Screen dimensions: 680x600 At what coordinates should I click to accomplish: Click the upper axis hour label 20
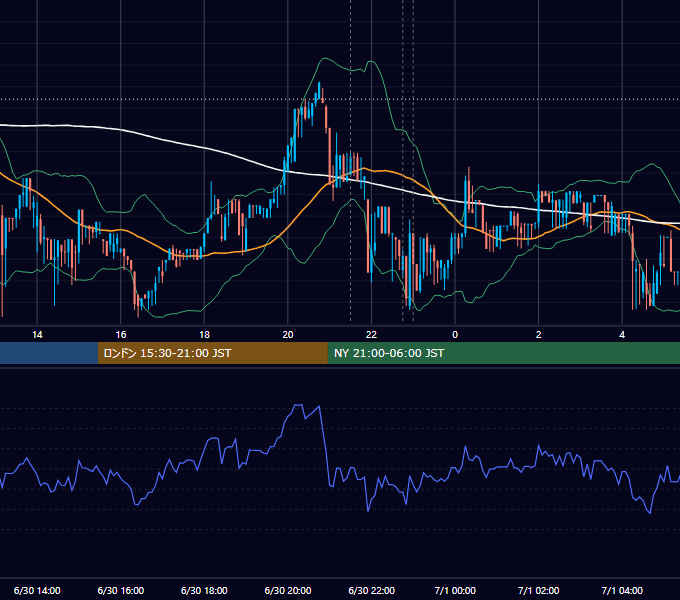[x=288, y=335]
